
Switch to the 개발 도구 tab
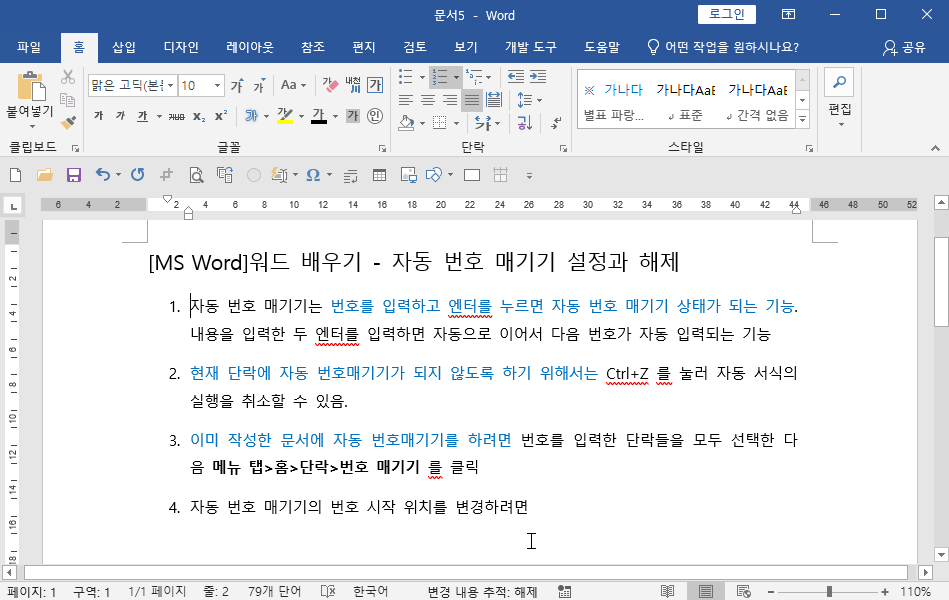[531, 47]
